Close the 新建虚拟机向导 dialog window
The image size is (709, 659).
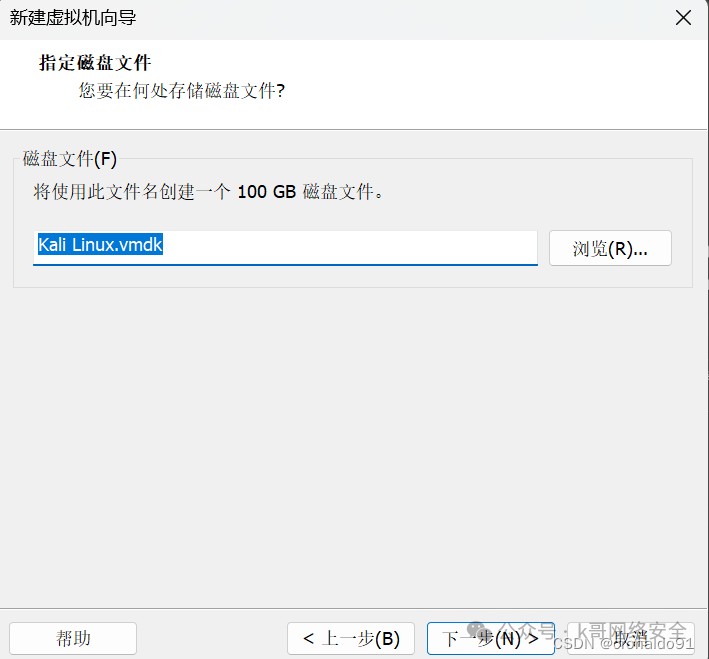coord(683,18)
